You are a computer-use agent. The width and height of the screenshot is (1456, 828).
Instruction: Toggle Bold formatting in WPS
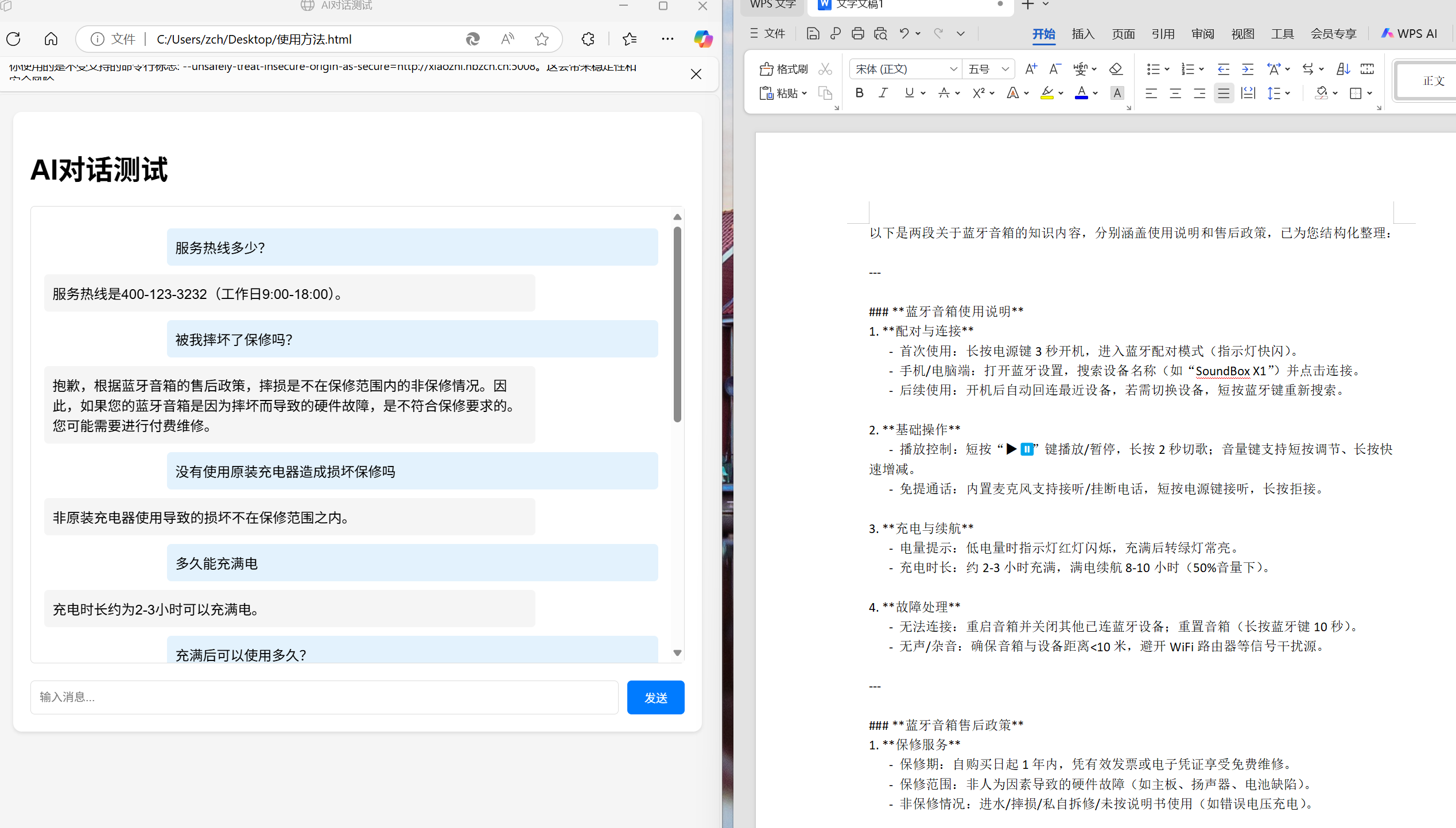[x=859, y=93]
